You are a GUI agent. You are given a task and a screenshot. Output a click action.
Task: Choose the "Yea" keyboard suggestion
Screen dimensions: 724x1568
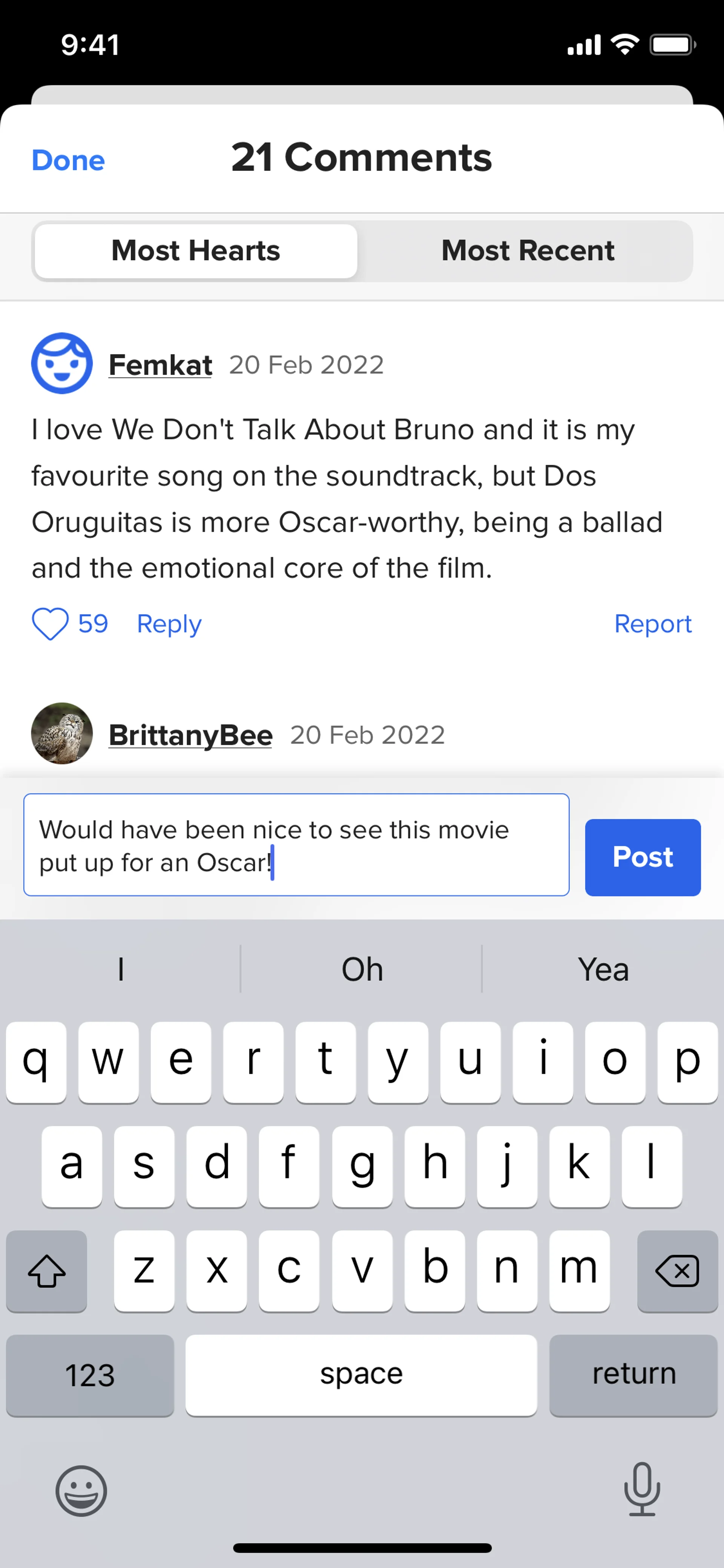603,969
